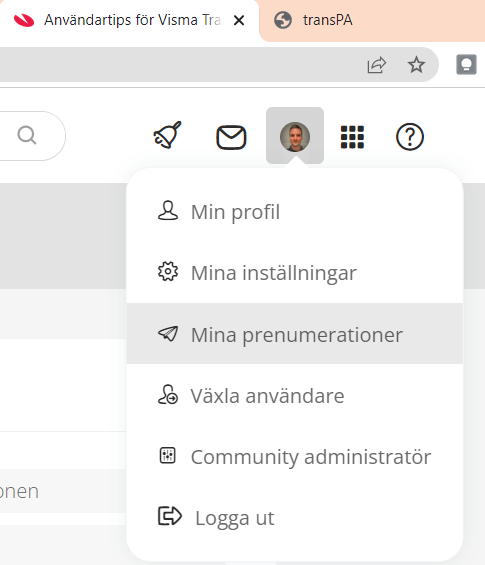Click Logga ut to sign out
This screenshot has width=485, height=565.
(x=294, y=517)
